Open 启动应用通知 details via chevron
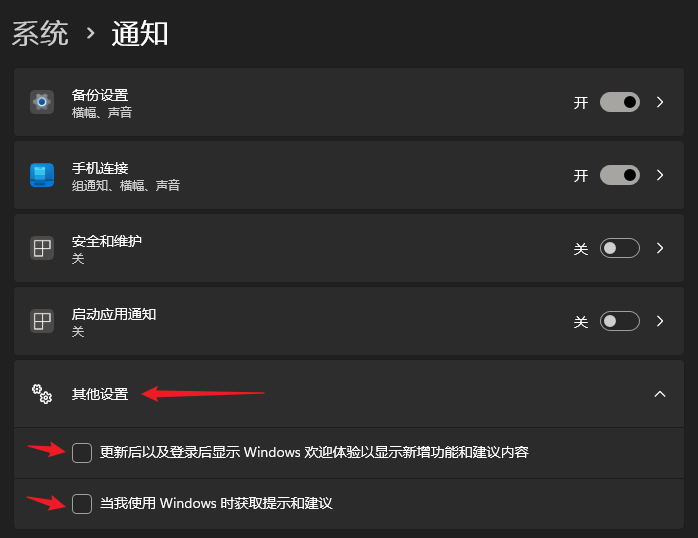 point(660,321)
